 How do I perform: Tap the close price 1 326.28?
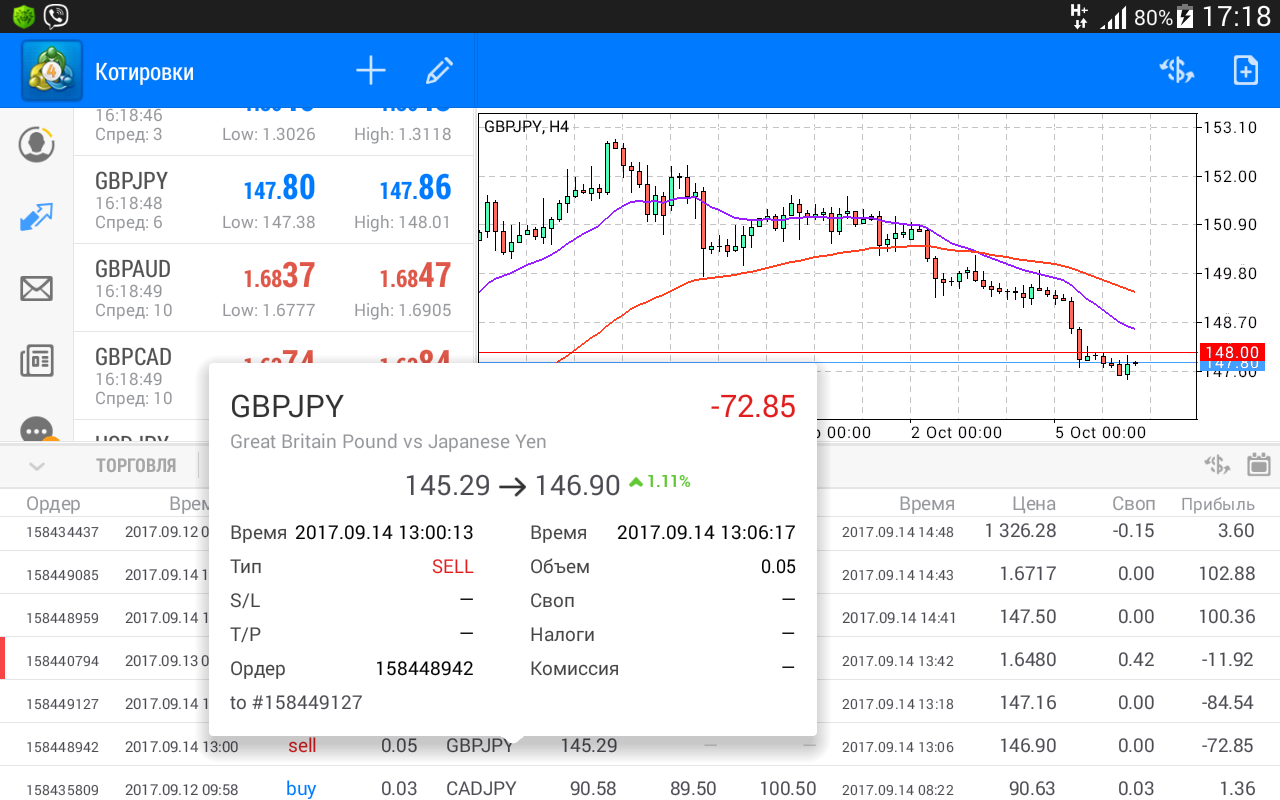1020,531
